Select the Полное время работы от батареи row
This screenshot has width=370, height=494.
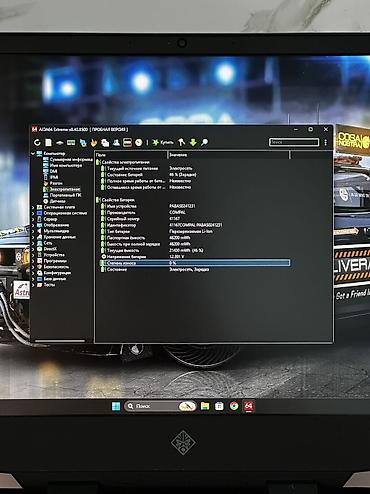tap(195, 181)
